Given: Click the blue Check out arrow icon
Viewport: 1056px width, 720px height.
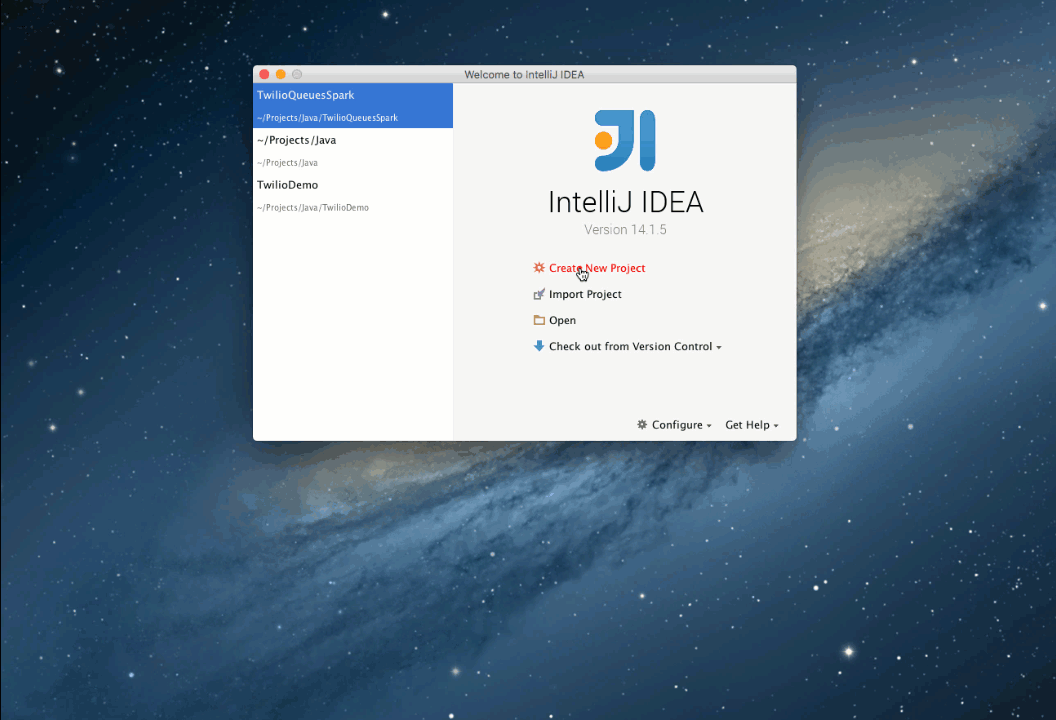Looking at the screenshot, I should pyautogui.click(x=539, y=346).
